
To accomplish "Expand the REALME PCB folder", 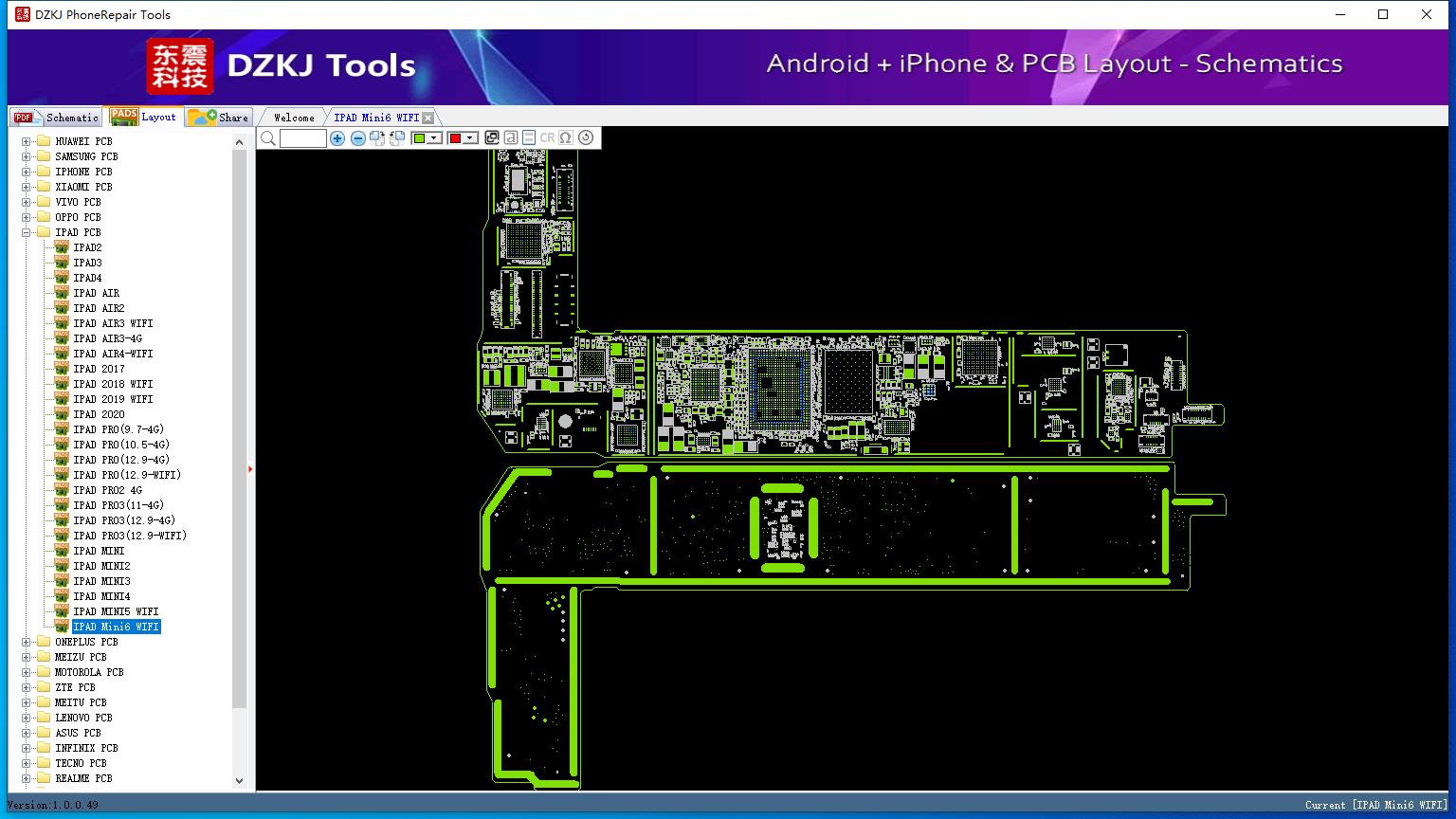I will click(x=27, y=778).
